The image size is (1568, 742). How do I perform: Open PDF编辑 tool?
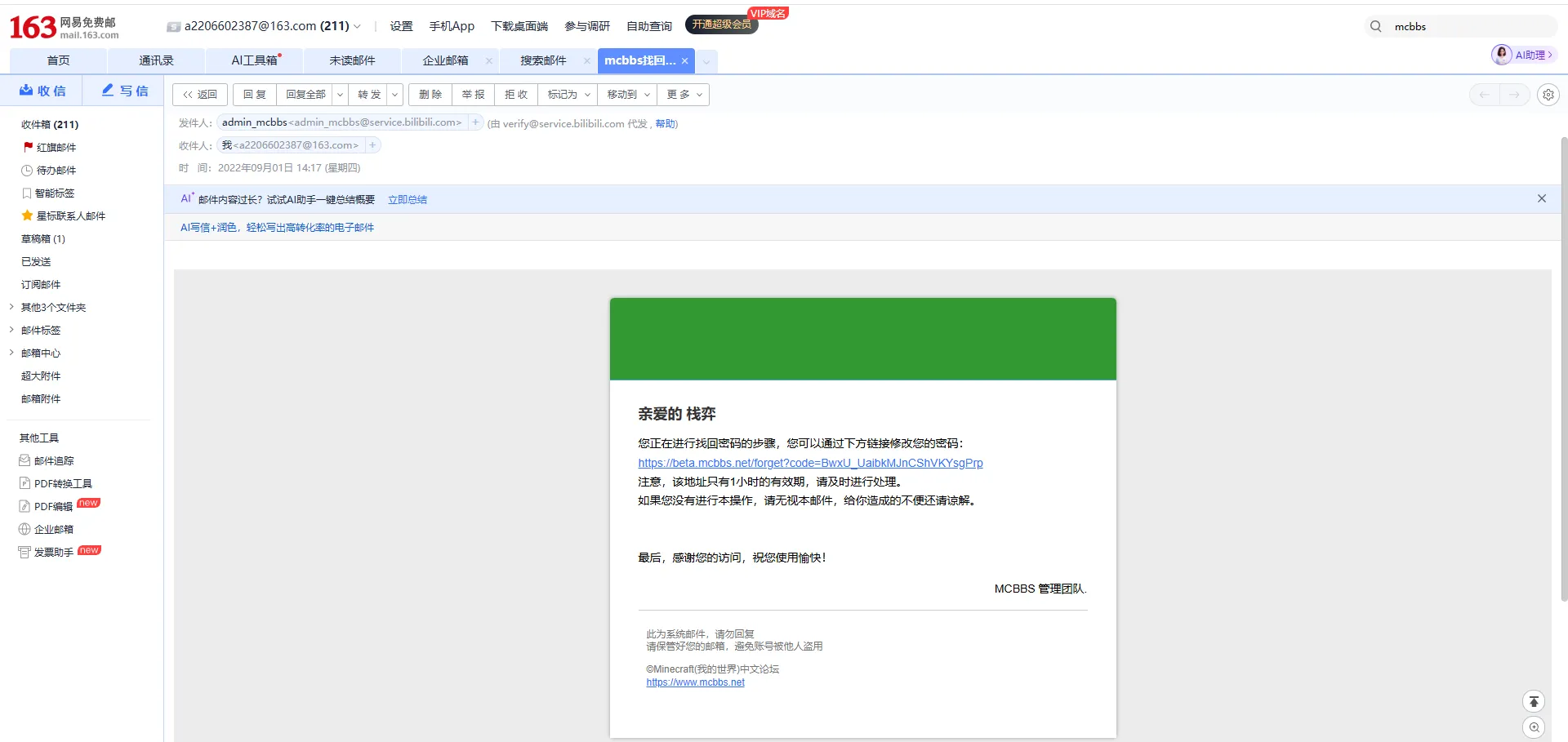(47, 507)
